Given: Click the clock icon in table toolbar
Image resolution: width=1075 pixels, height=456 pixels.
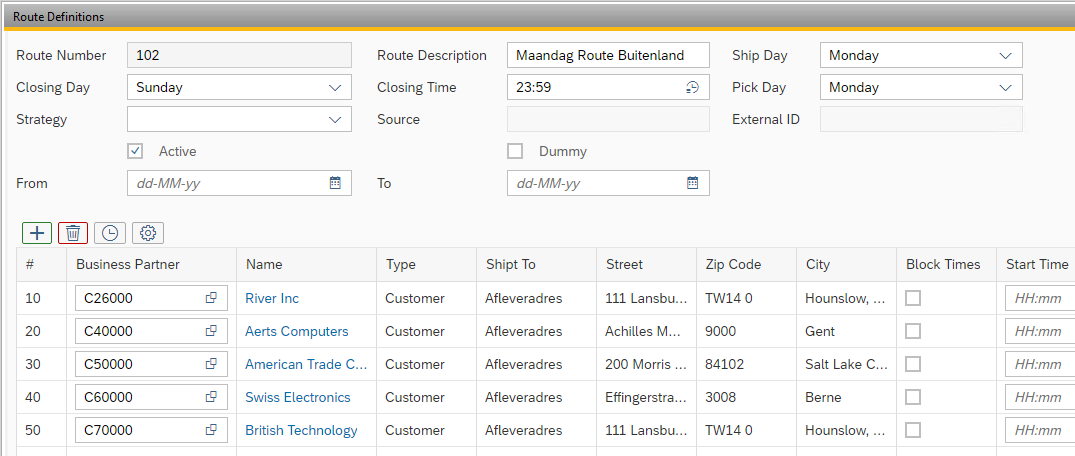Looking at the screenshot, I should pos(110,233).
